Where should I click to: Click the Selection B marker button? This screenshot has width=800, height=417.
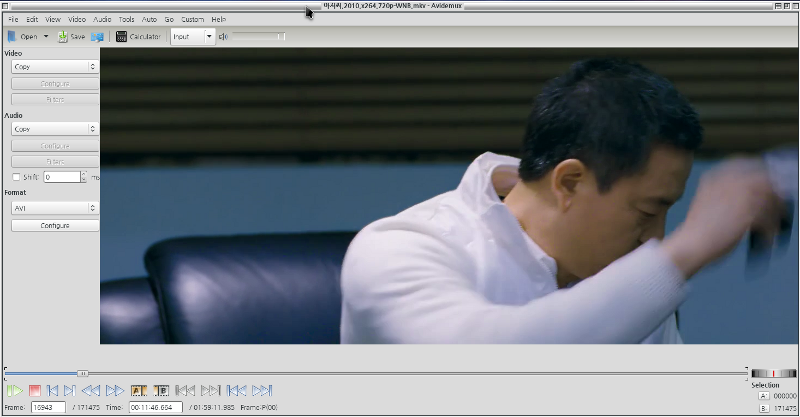click(764, 408)
